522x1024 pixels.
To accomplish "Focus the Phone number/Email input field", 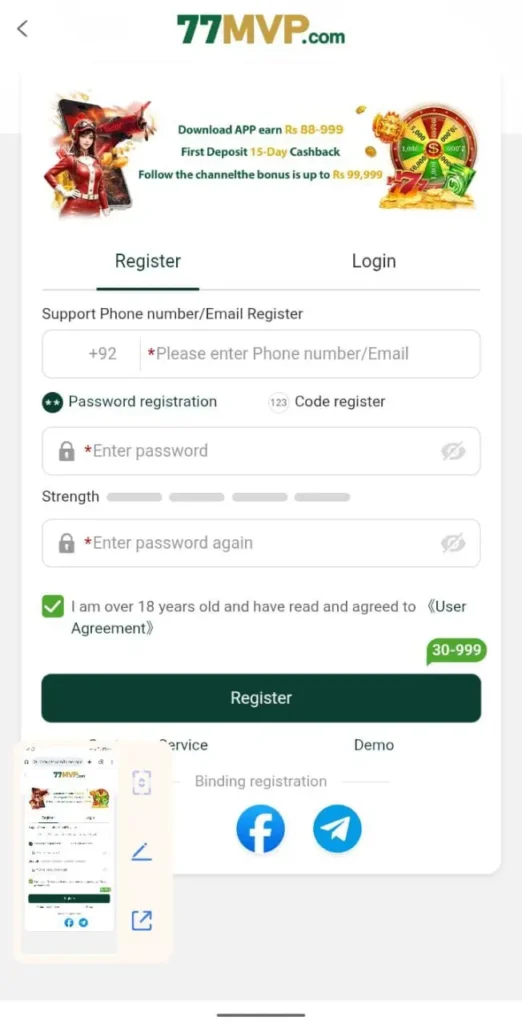I will pyautogui.click(x=310, y=353).
